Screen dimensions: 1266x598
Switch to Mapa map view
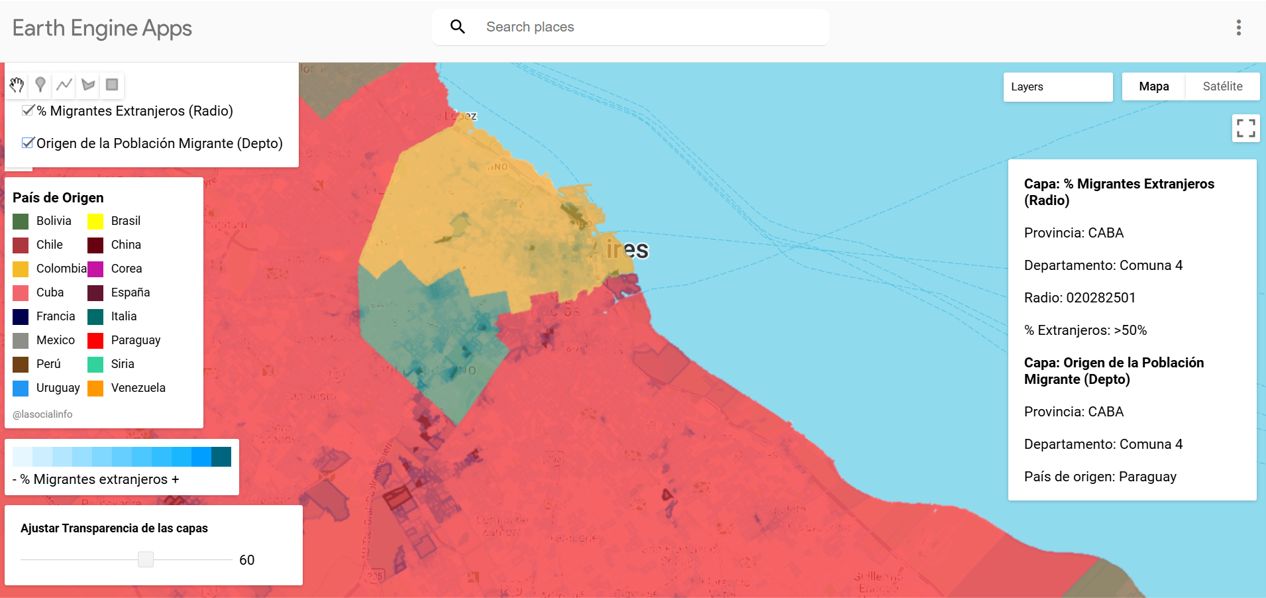(1153, 87)
